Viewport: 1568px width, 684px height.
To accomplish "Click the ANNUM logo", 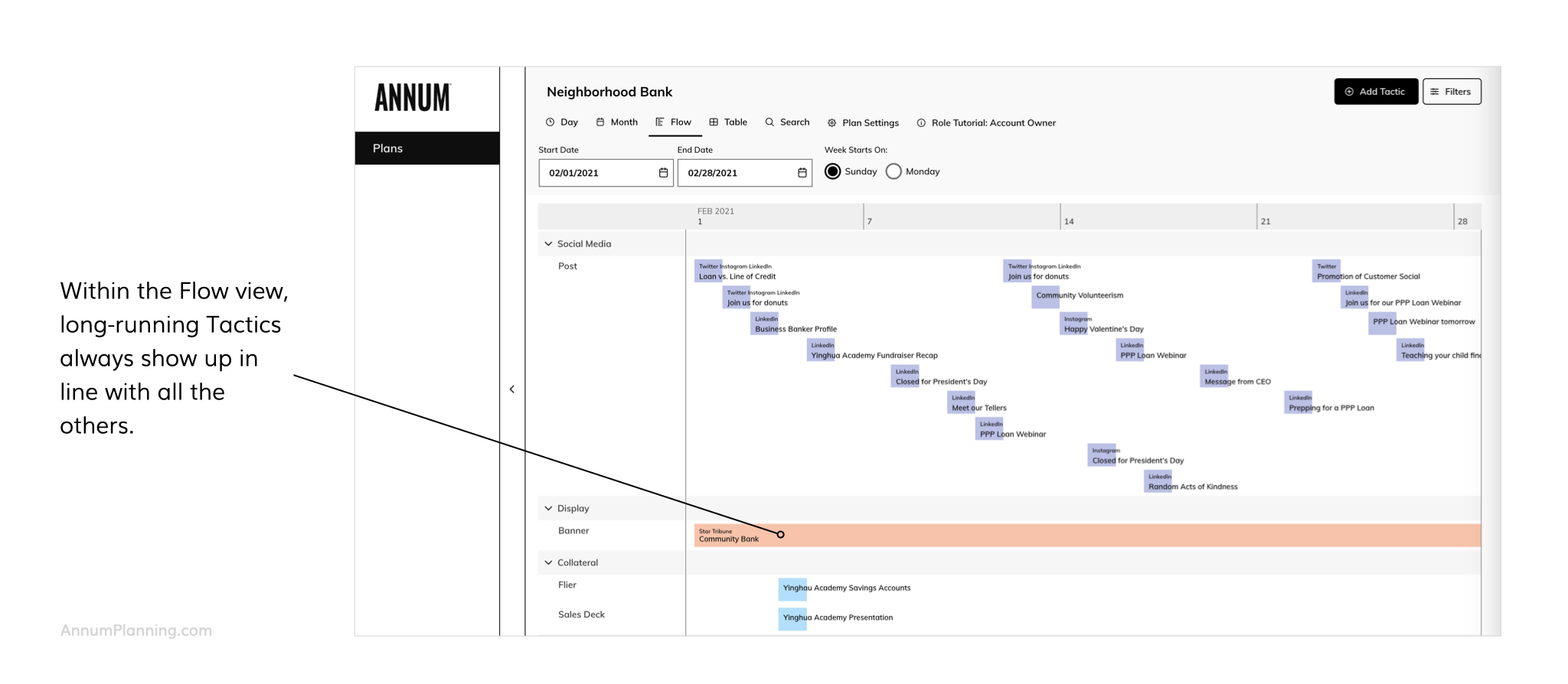I will click(x=413, y=98).
